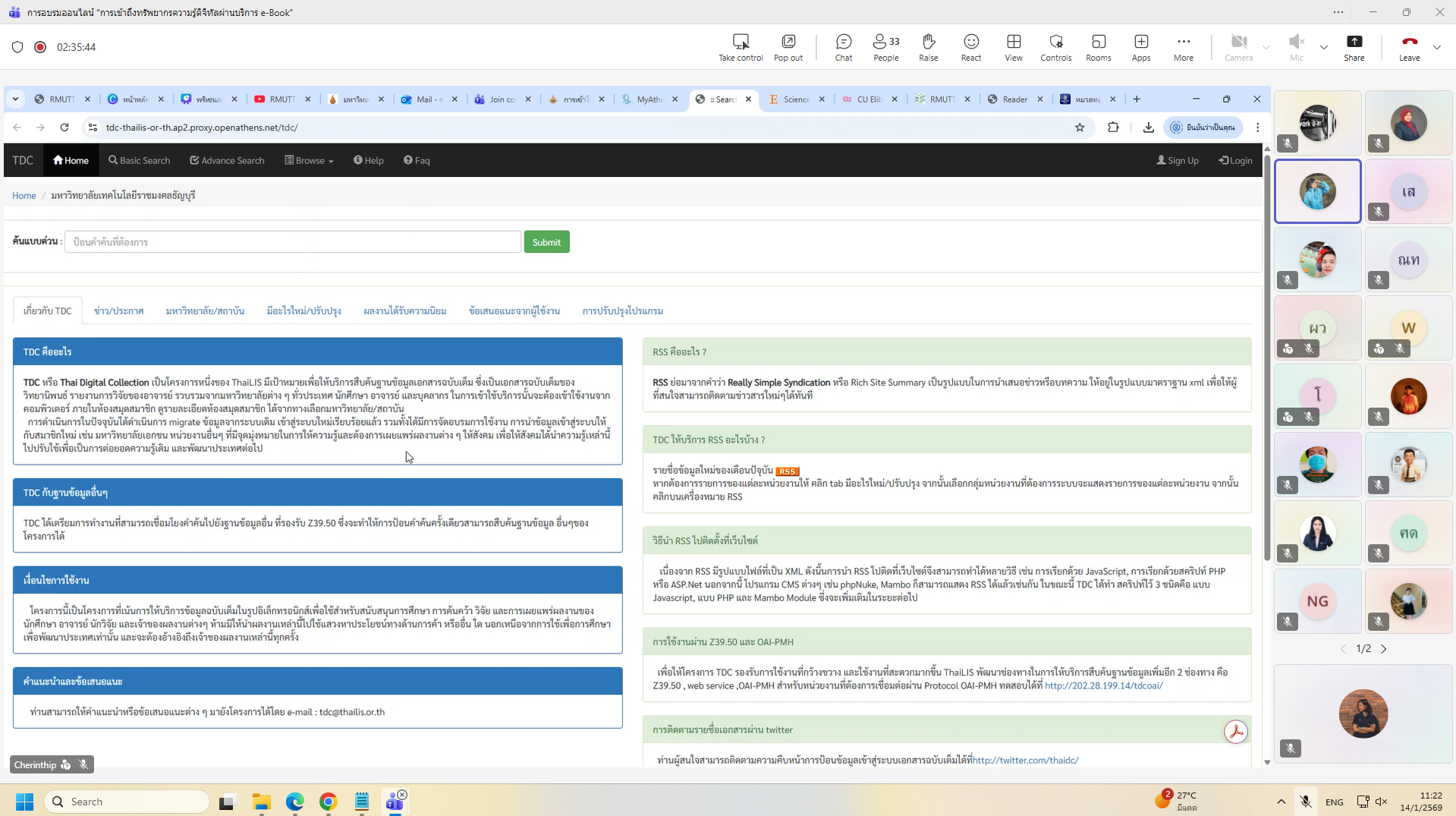Open the Browse dropdown menu

tap(309, 160)
